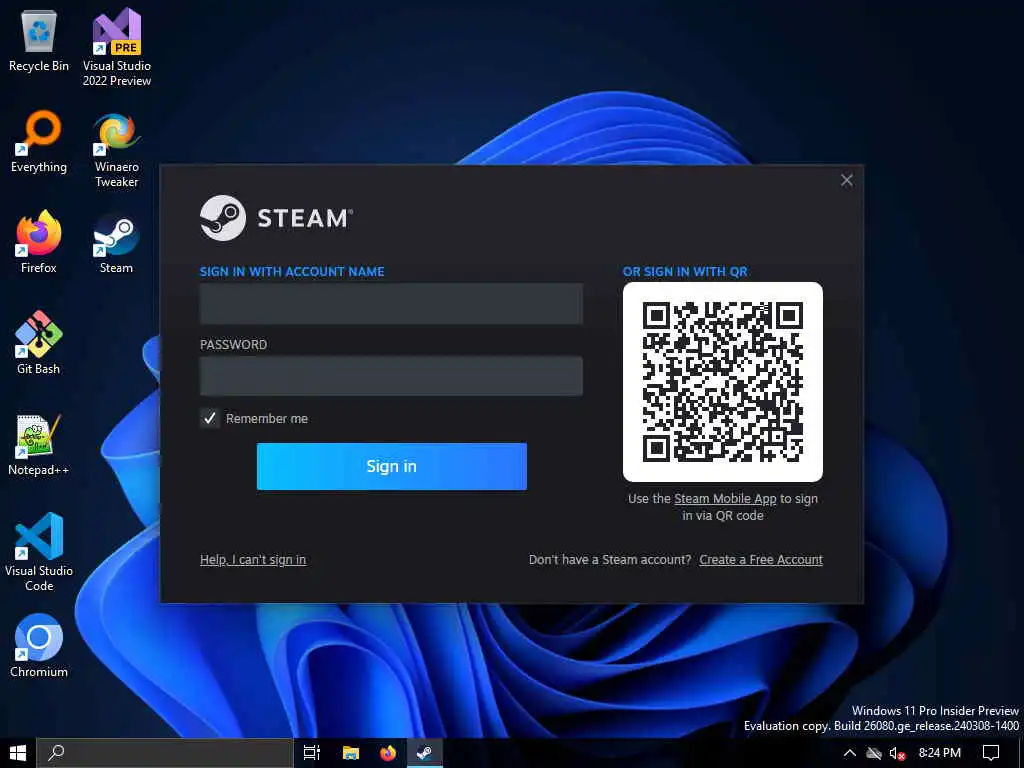The width and height of the screenshot is (1024, 768).
Task: Click the taskbar search box
Action: (x=165, y=753)
